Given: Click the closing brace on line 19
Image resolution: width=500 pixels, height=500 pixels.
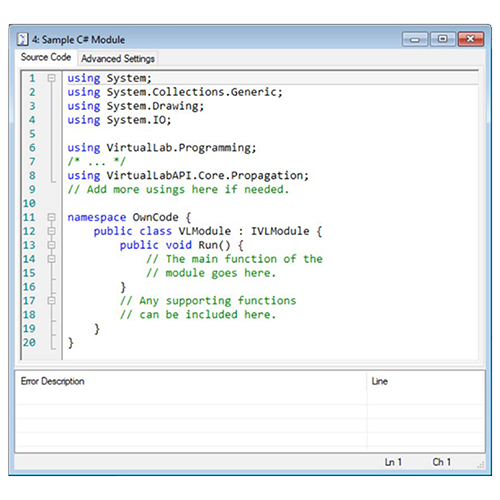Looking at the screenshot, I should point(97,329).
